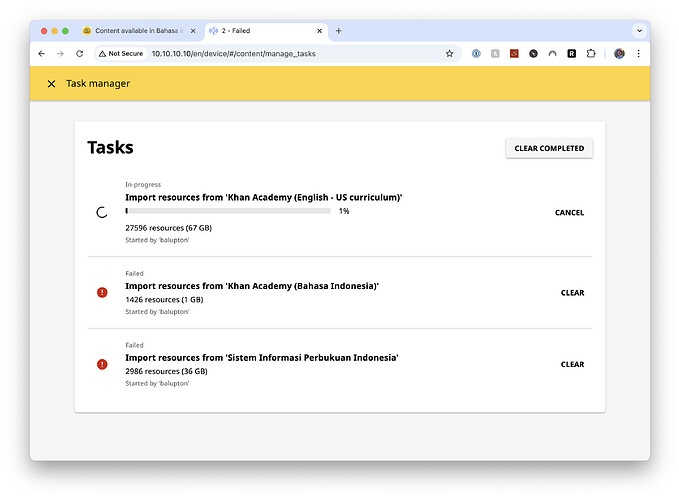The width and height of the screenshot is (679, 500).
Task: Clear the failed Sistem Informasi Perbukuan Indonesia task
Action: [572, 364]
